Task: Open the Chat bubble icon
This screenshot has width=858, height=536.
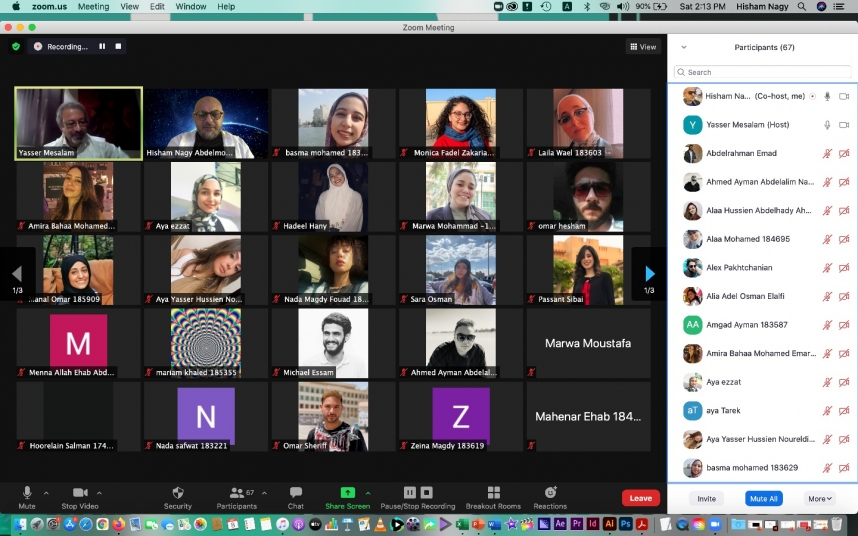Action: pyautogui.click(x=296, y=492)
